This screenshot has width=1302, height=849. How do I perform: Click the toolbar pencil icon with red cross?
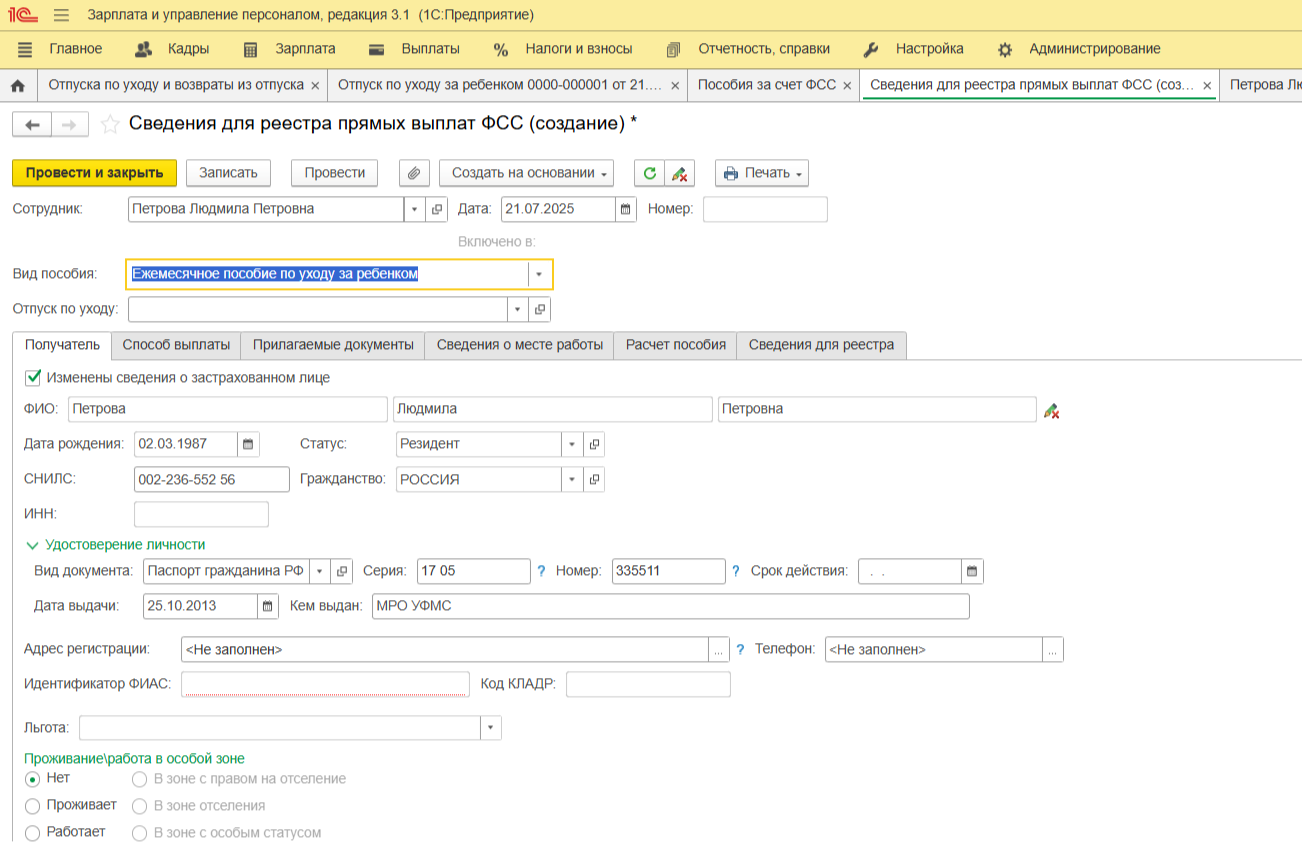(679, 173)
